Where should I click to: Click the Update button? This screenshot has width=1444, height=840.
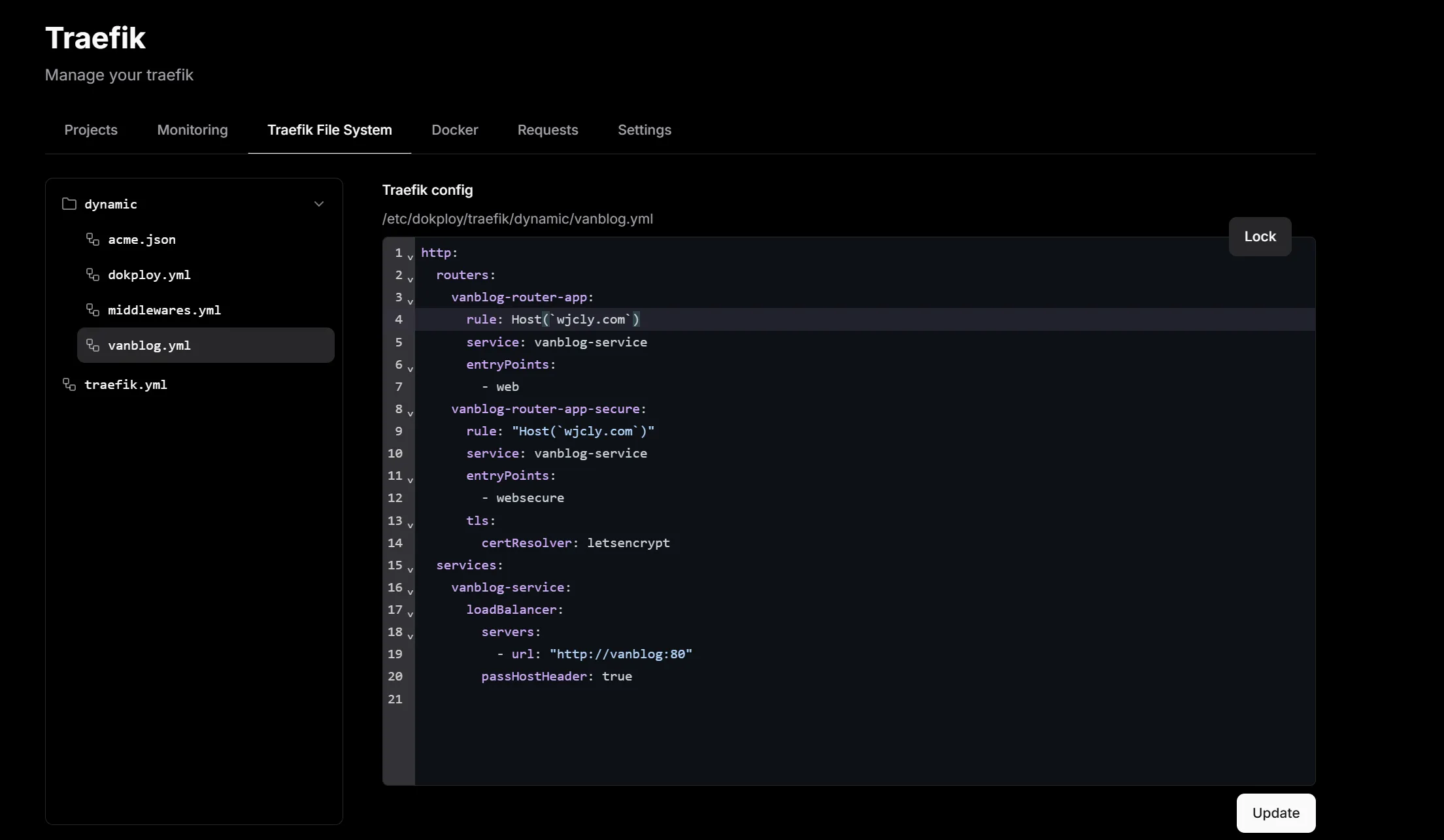tap(1276, 813)
